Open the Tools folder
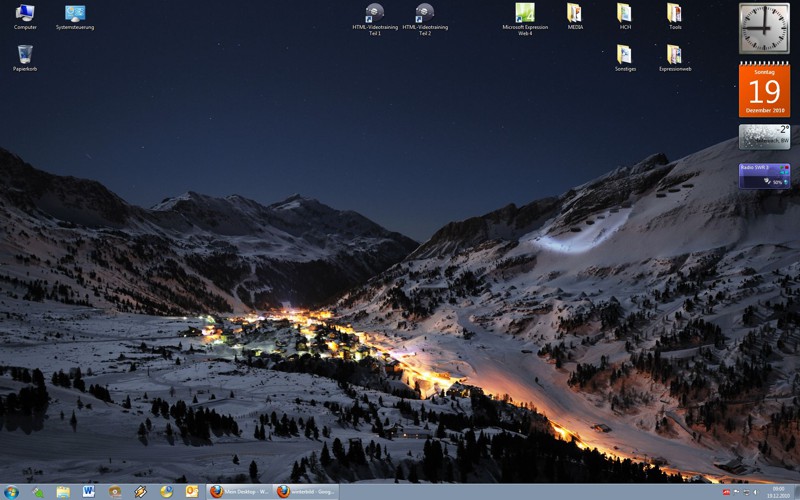800x500 pixels. click(675, 14)
